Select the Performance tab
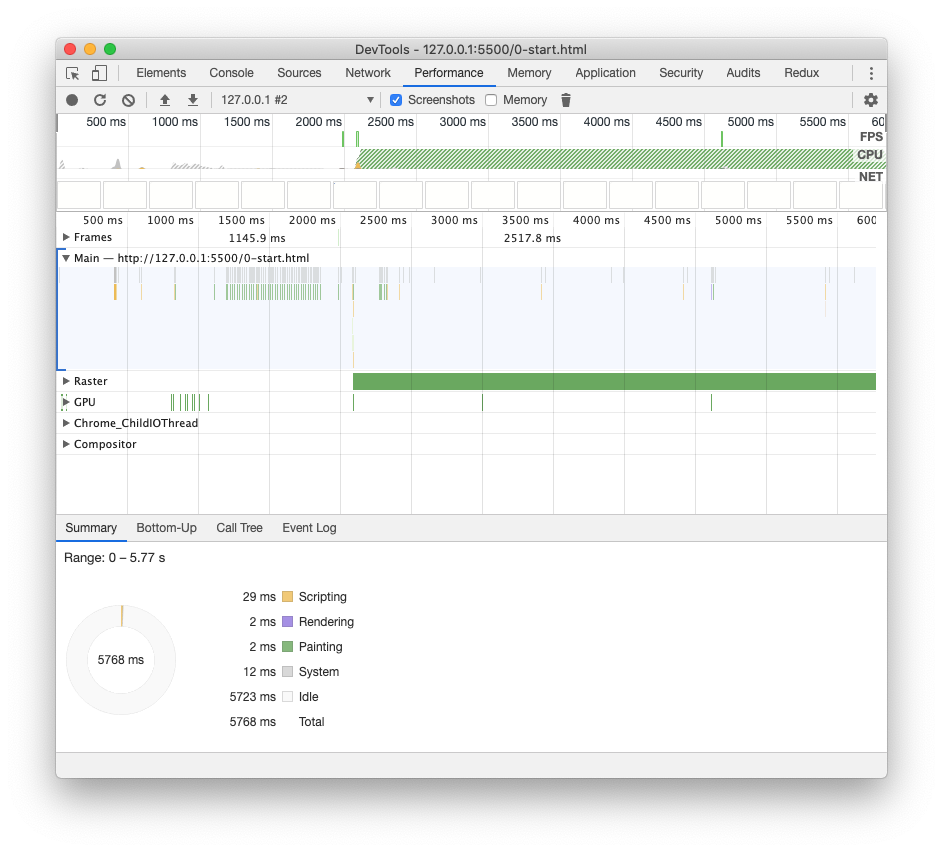This screenshot has width=943, height=852. (x=449, y=73)
